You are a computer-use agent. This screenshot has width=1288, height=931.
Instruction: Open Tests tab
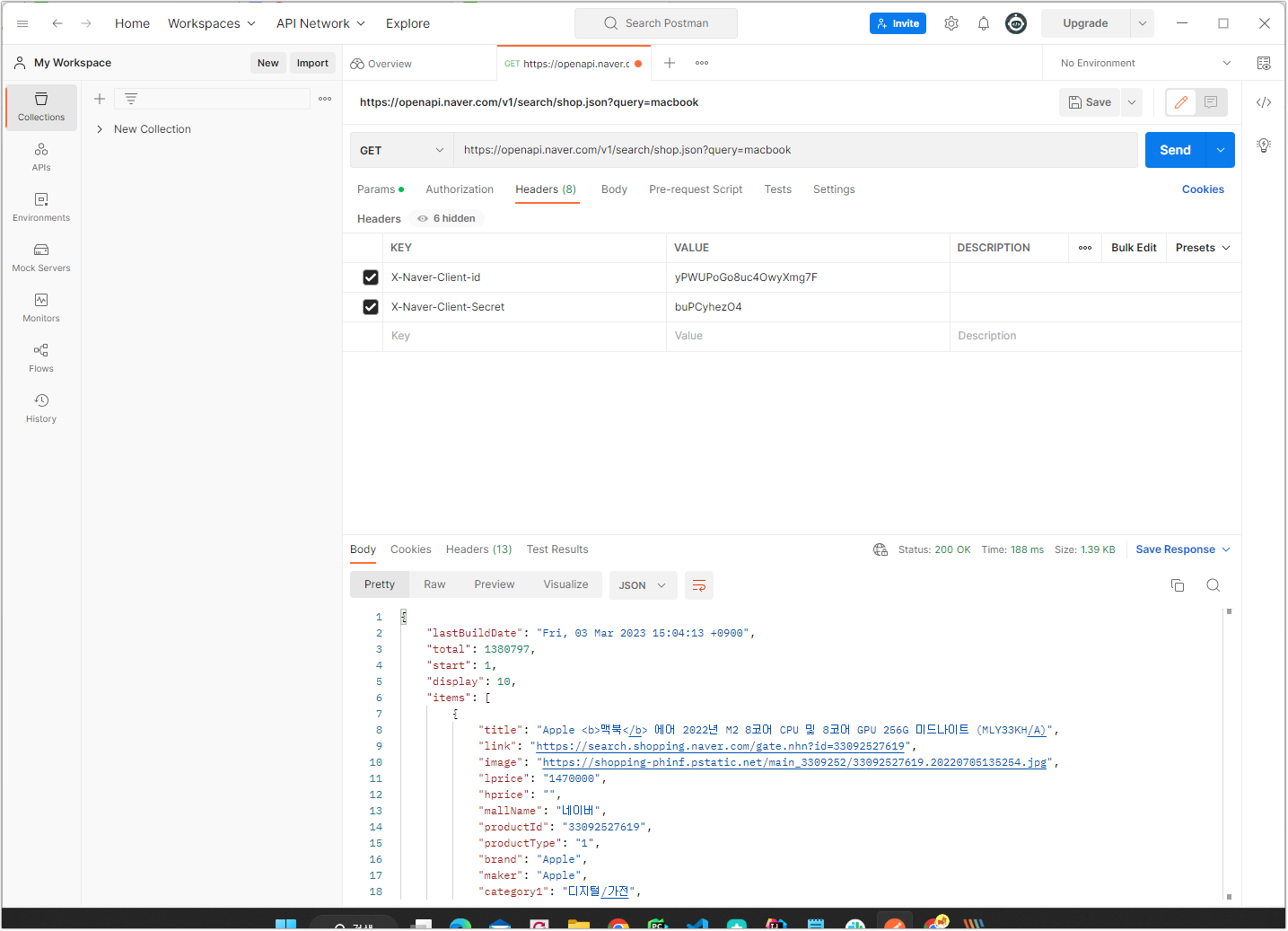(778, 189)
